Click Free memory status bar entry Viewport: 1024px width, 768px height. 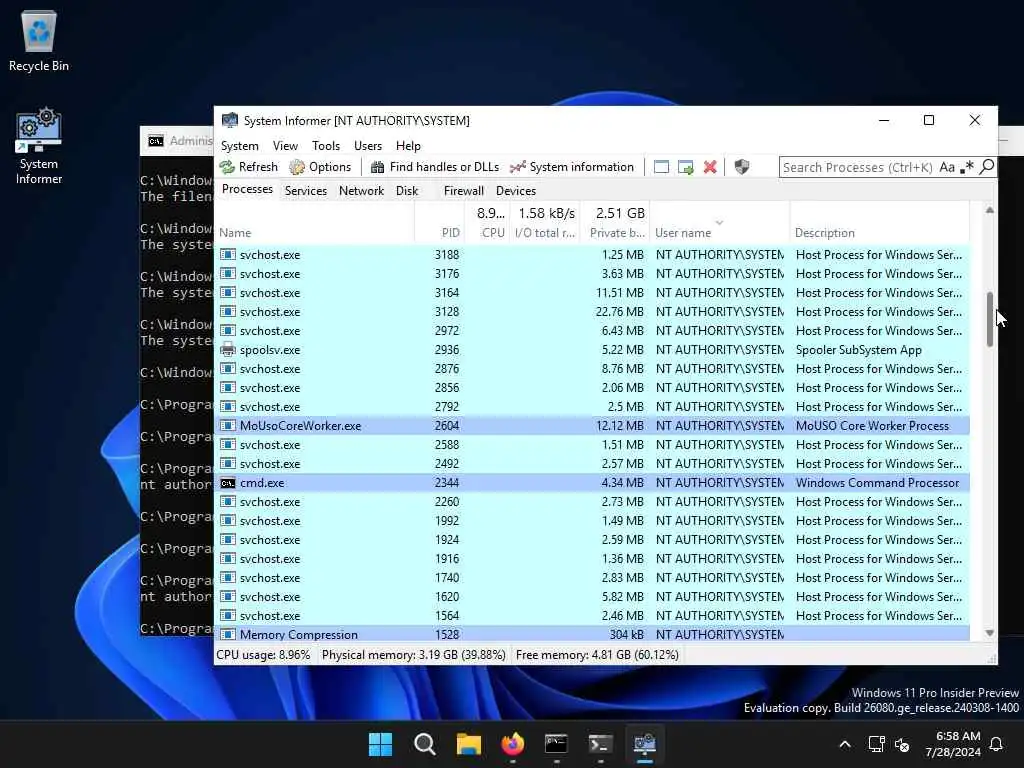(597, 654)
